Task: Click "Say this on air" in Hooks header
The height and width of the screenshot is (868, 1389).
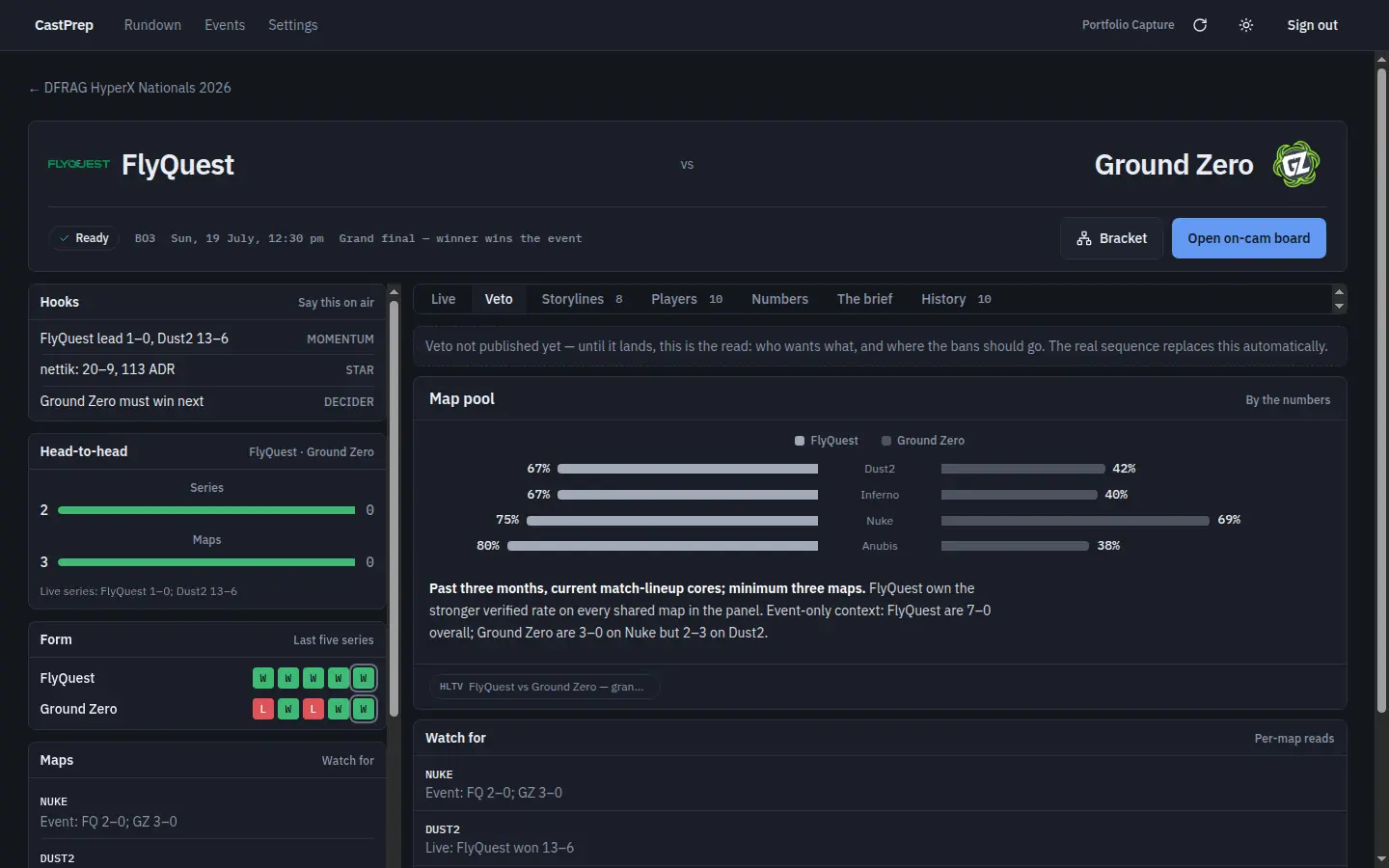Action: (336, 303)
